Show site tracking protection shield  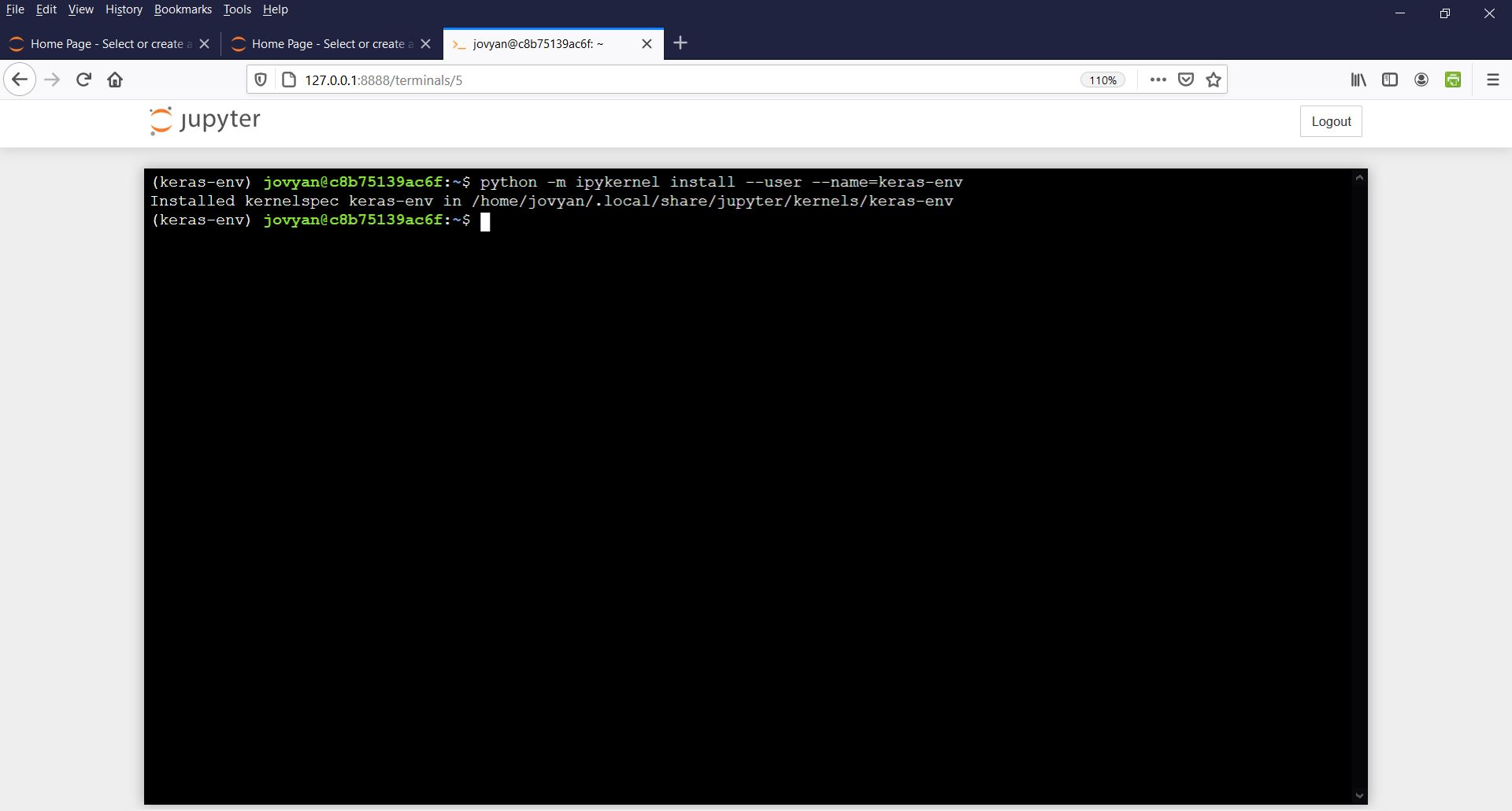261,80
